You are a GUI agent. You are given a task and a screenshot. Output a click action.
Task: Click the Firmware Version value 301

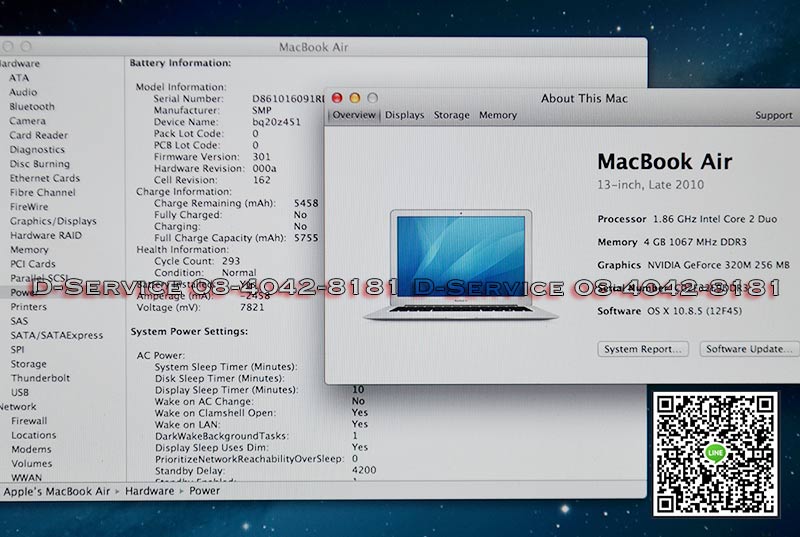(x=261, y=157)
